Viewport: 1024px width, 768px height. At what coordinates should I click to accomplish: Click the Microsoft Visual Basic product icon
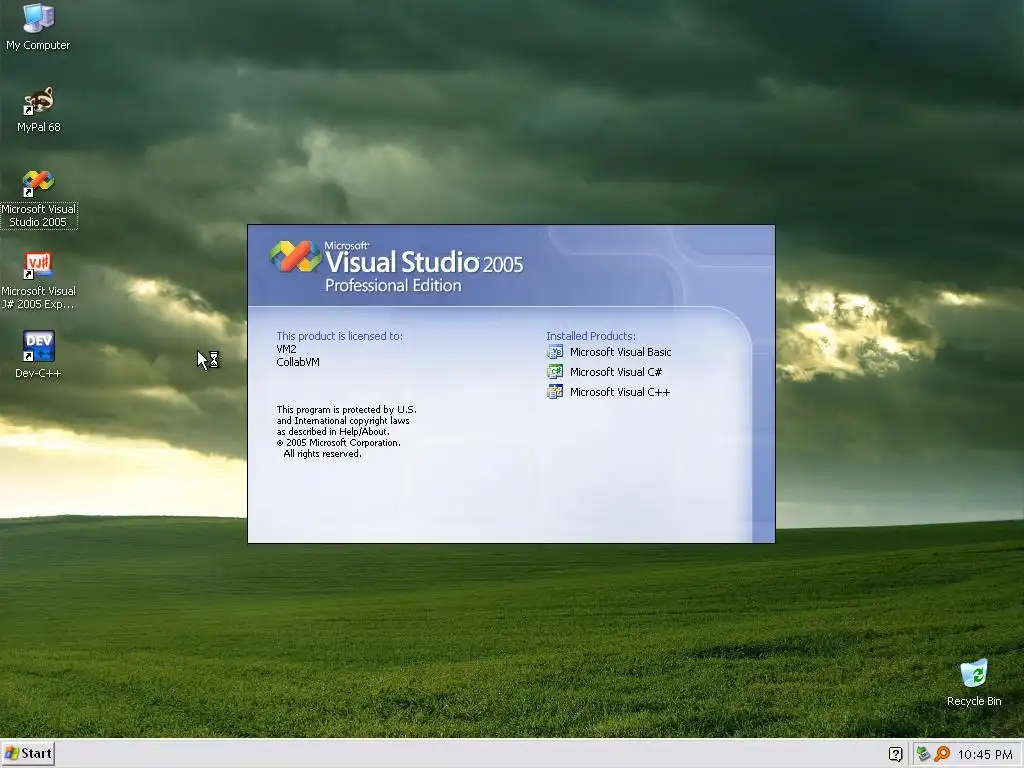555,352
